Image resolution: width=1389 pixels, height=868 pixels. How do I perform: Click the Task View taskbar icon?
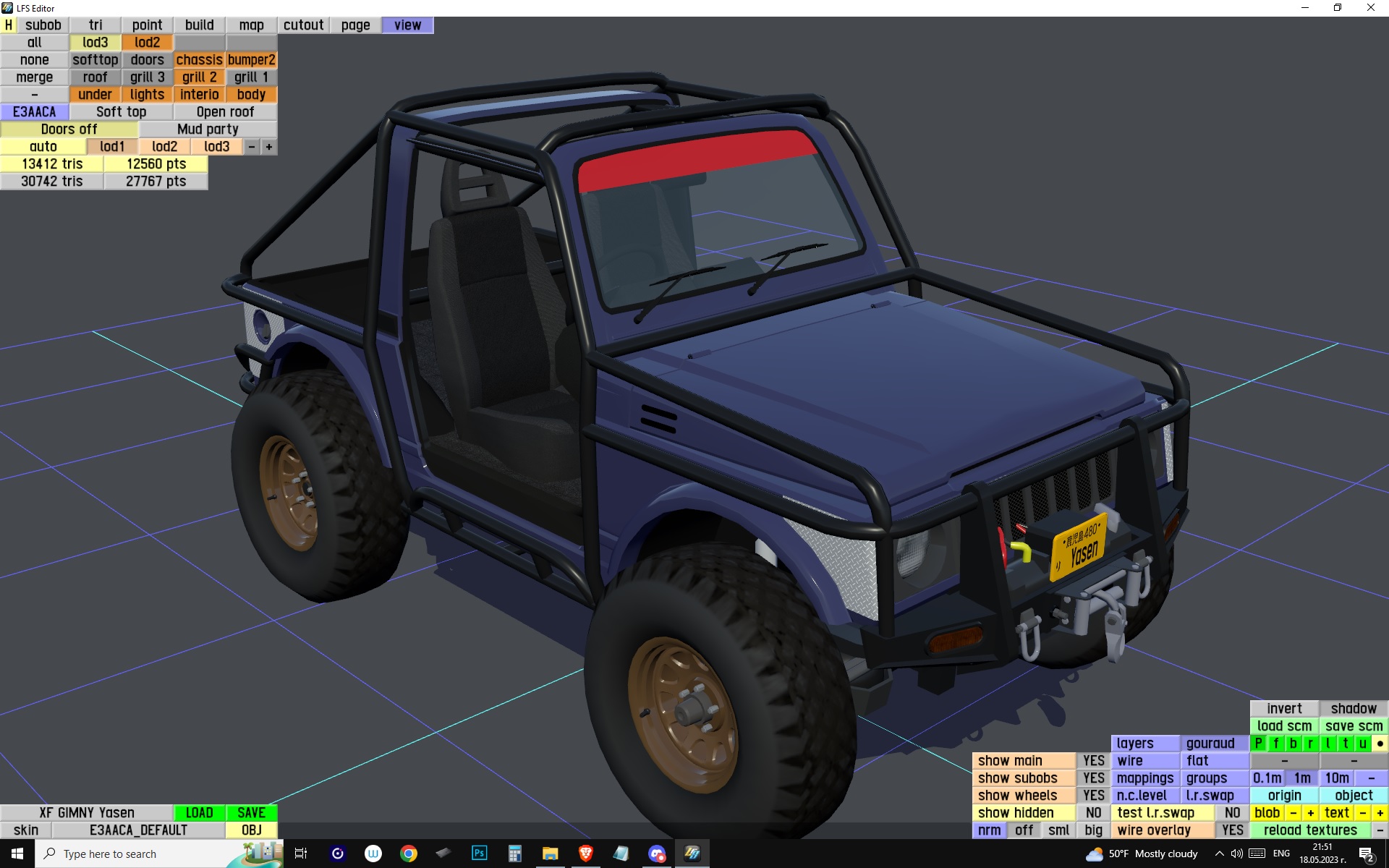[301, 854]
